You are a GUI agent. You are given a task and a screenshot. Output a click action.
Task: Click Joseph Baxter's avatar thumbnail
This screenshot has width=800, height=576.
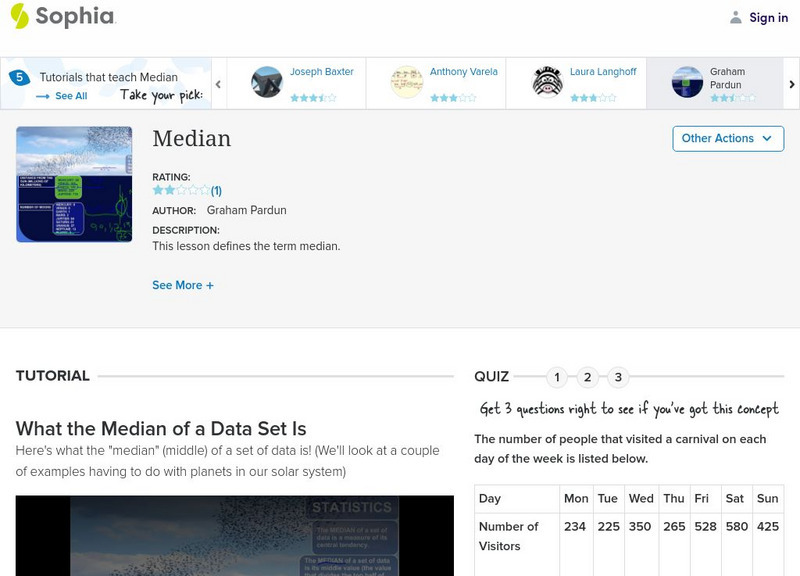[x=267, y=82]
